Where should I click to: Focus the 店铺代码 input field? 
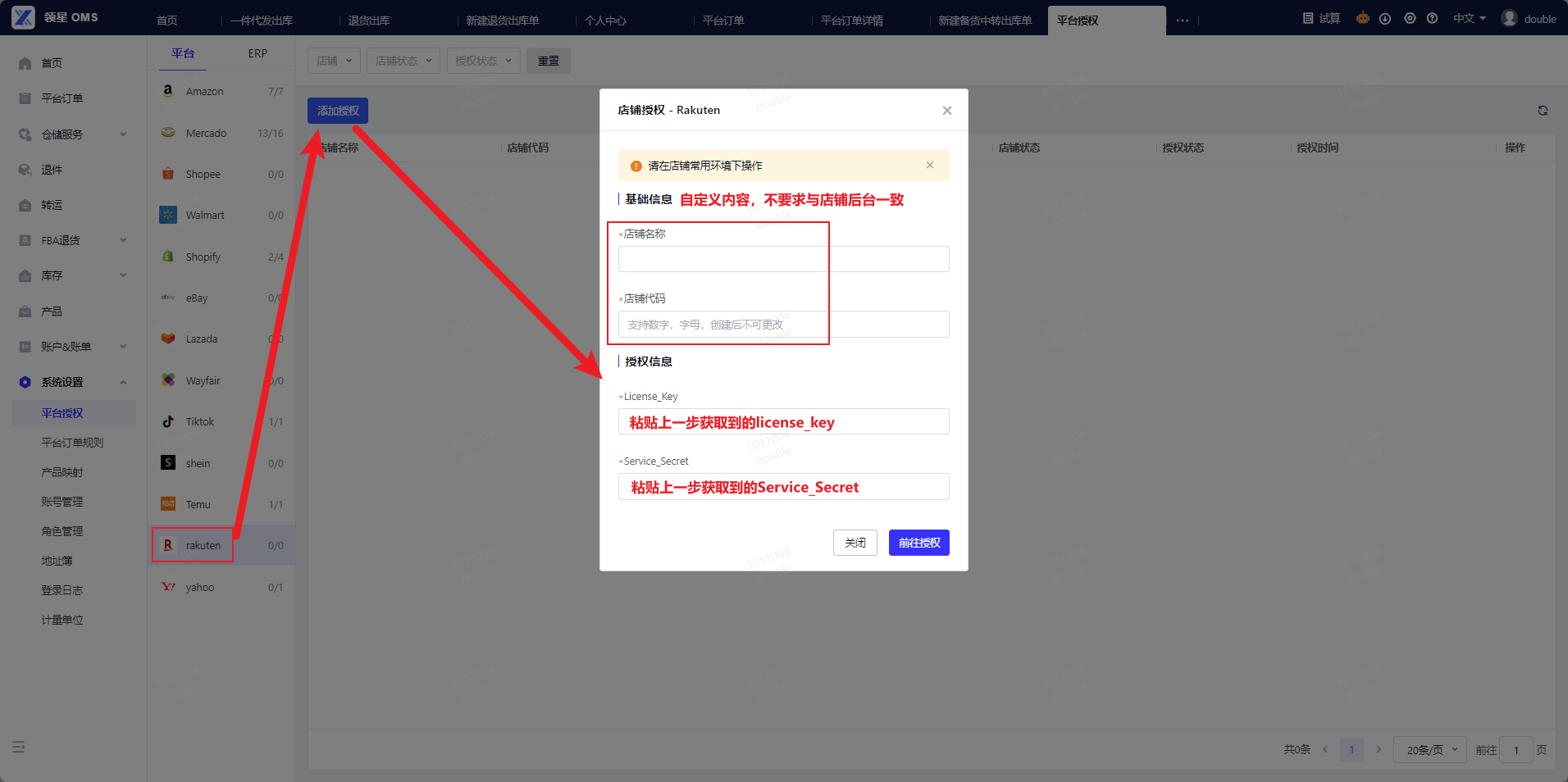pyautogui.click(x=784, y=324)
